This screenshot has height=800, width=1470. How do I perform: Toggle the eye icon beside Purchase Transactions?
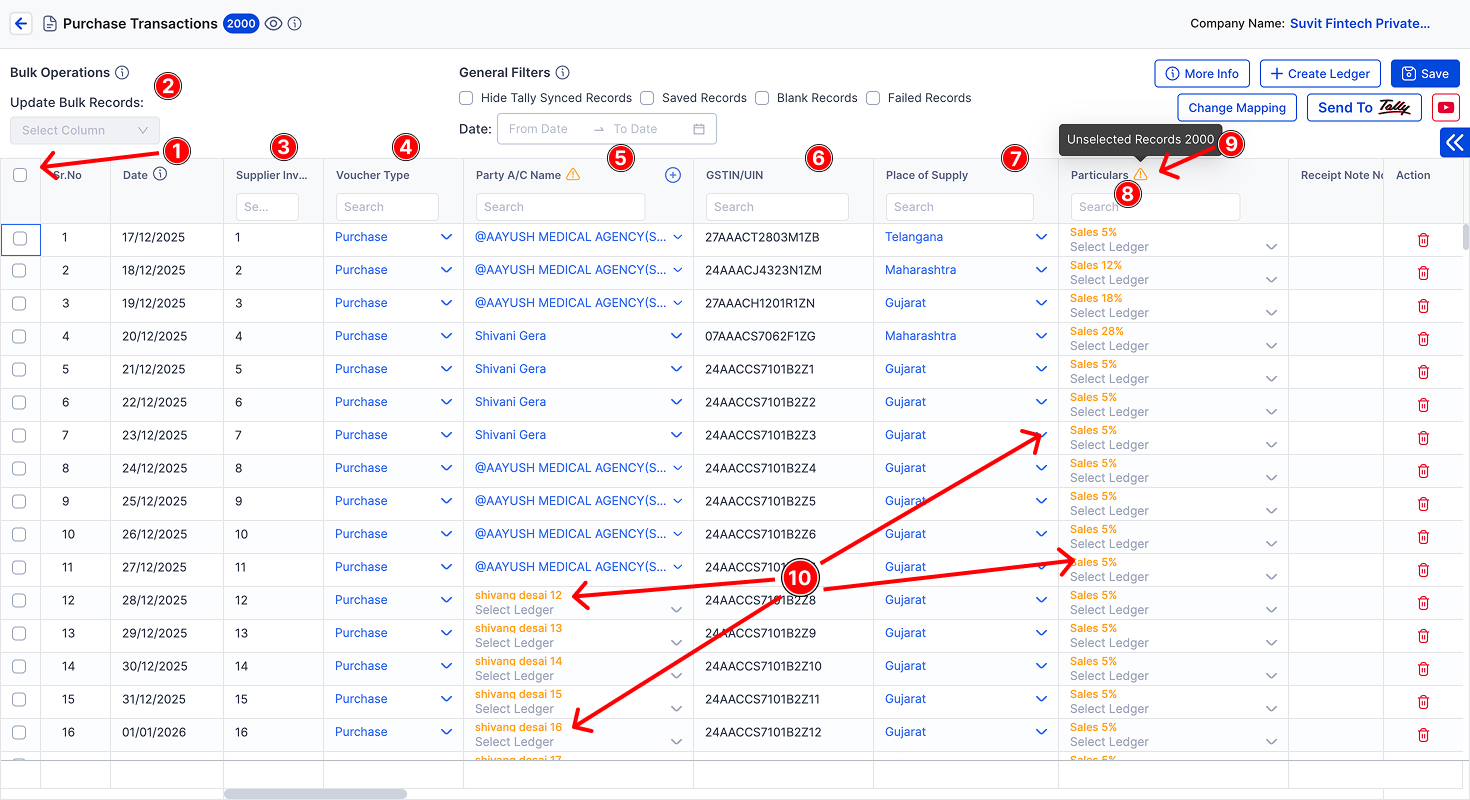tap(273, 23)
